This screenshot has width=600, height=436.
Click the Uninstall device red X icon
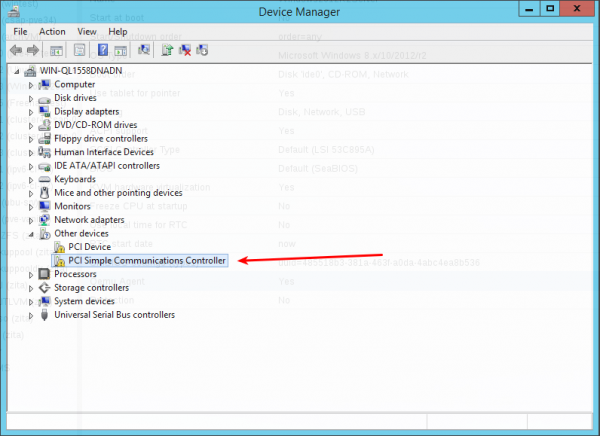pyautogui.click(x=185, y=49)
